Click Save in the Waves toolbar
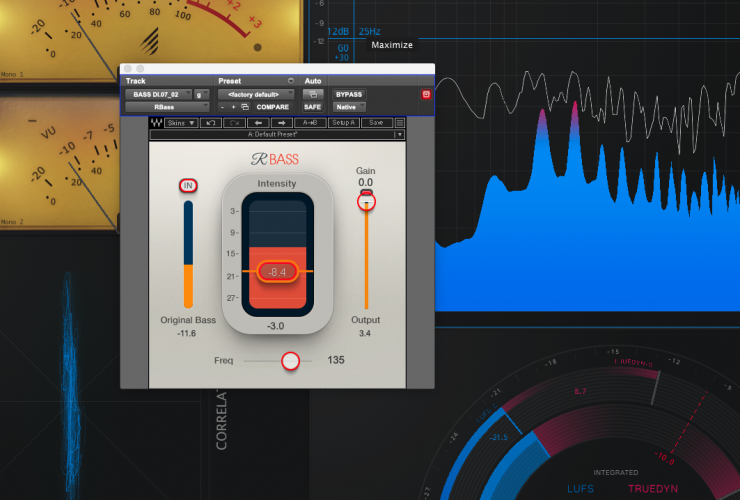This screenshot has height=500, width=740. [x=377, y=123]
